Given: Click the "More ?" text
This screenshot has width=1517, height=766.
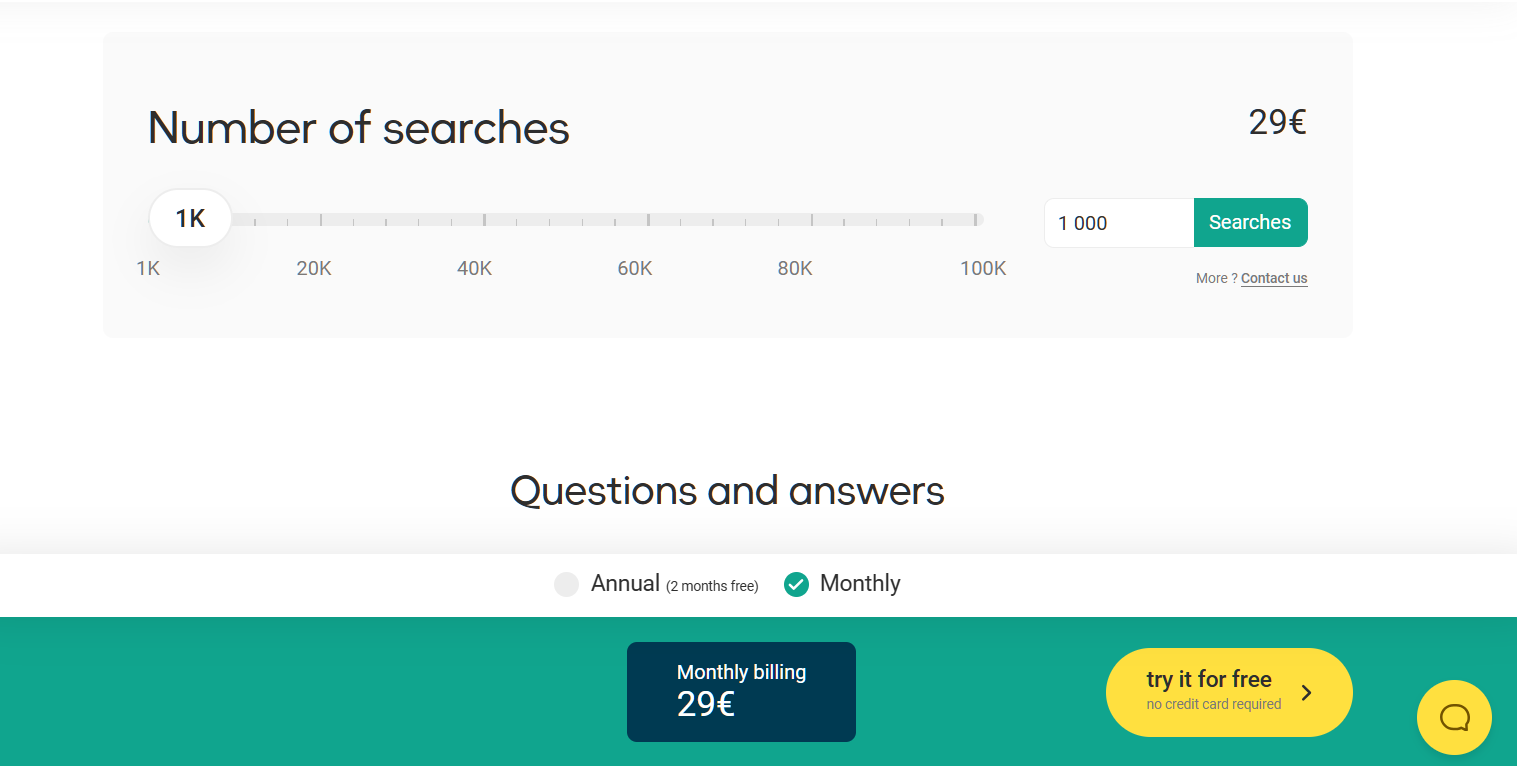Looking at the screenshot, I should (x=1215, y=278).
